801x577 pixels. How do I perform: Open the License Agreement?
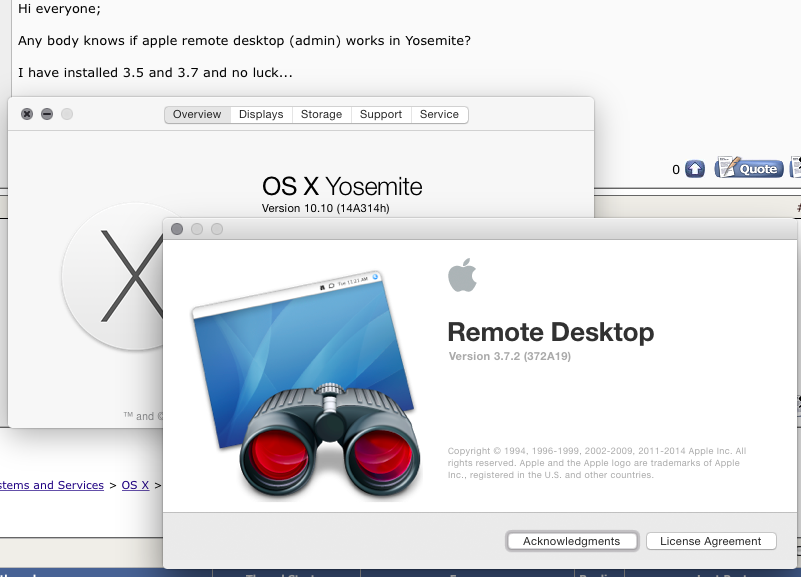pyautogui.click(x=711, y=541)
